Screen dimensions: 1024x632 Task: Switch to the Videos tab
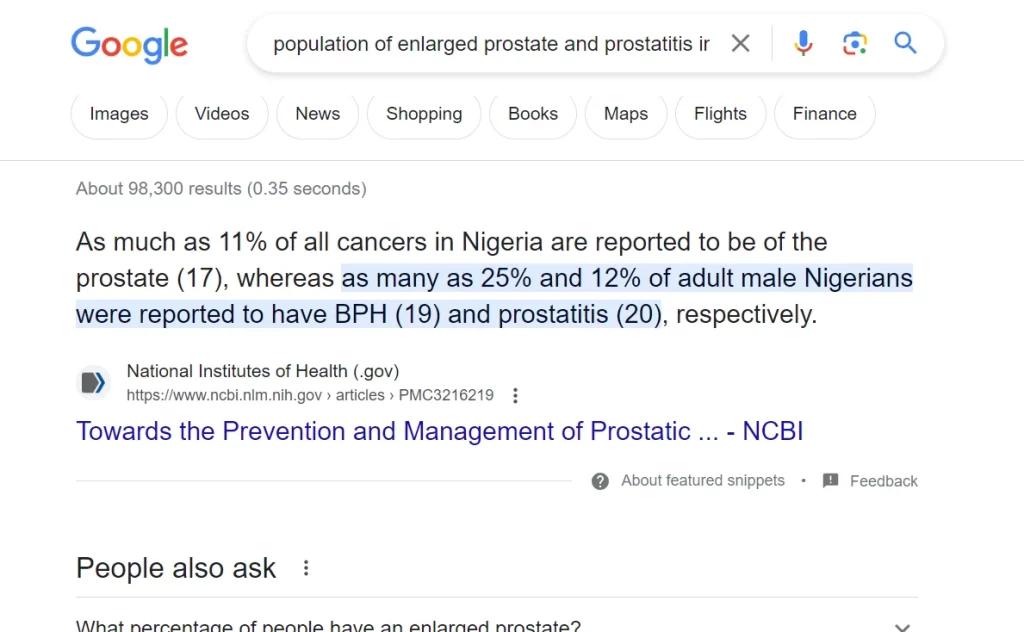(x=222, y=114)
